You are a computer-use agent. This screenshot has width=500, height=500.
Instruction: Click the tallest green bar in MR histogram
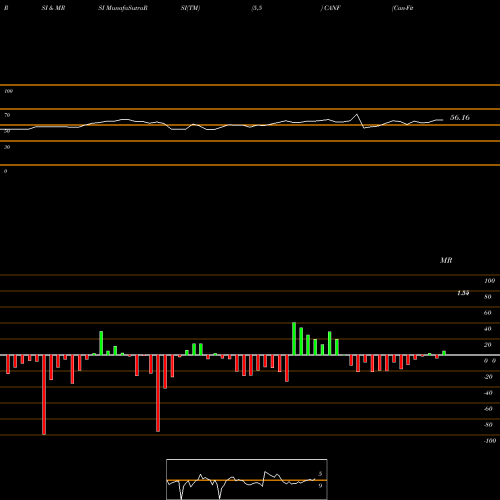pos(294,339)
